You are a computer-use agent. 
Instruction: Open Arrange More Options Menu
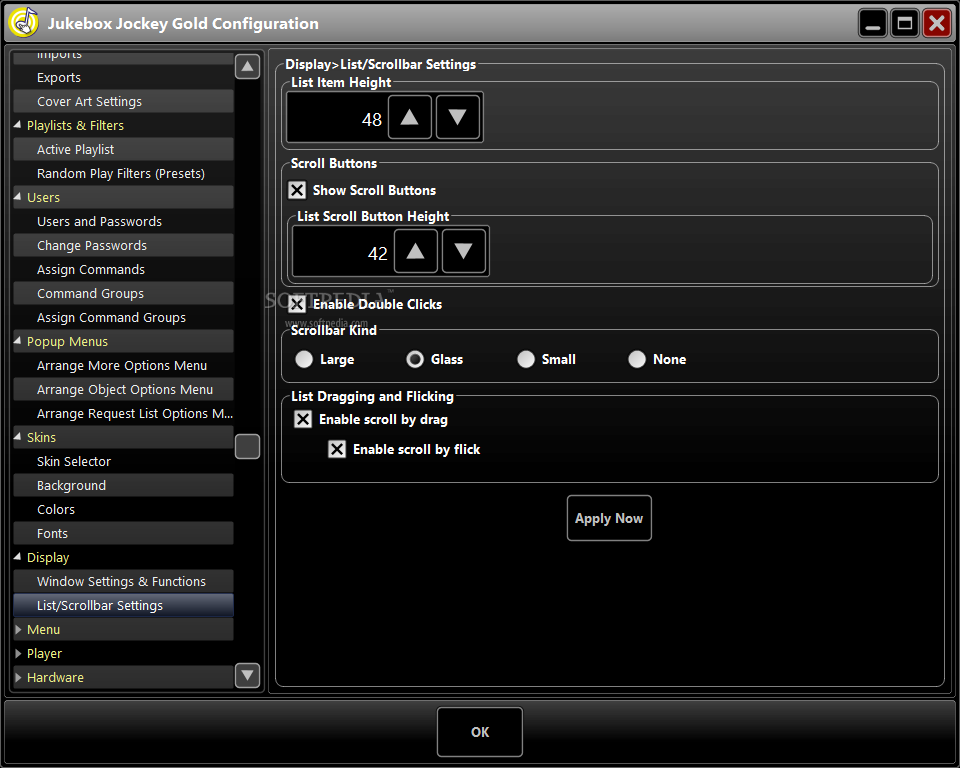click(123, 365)
